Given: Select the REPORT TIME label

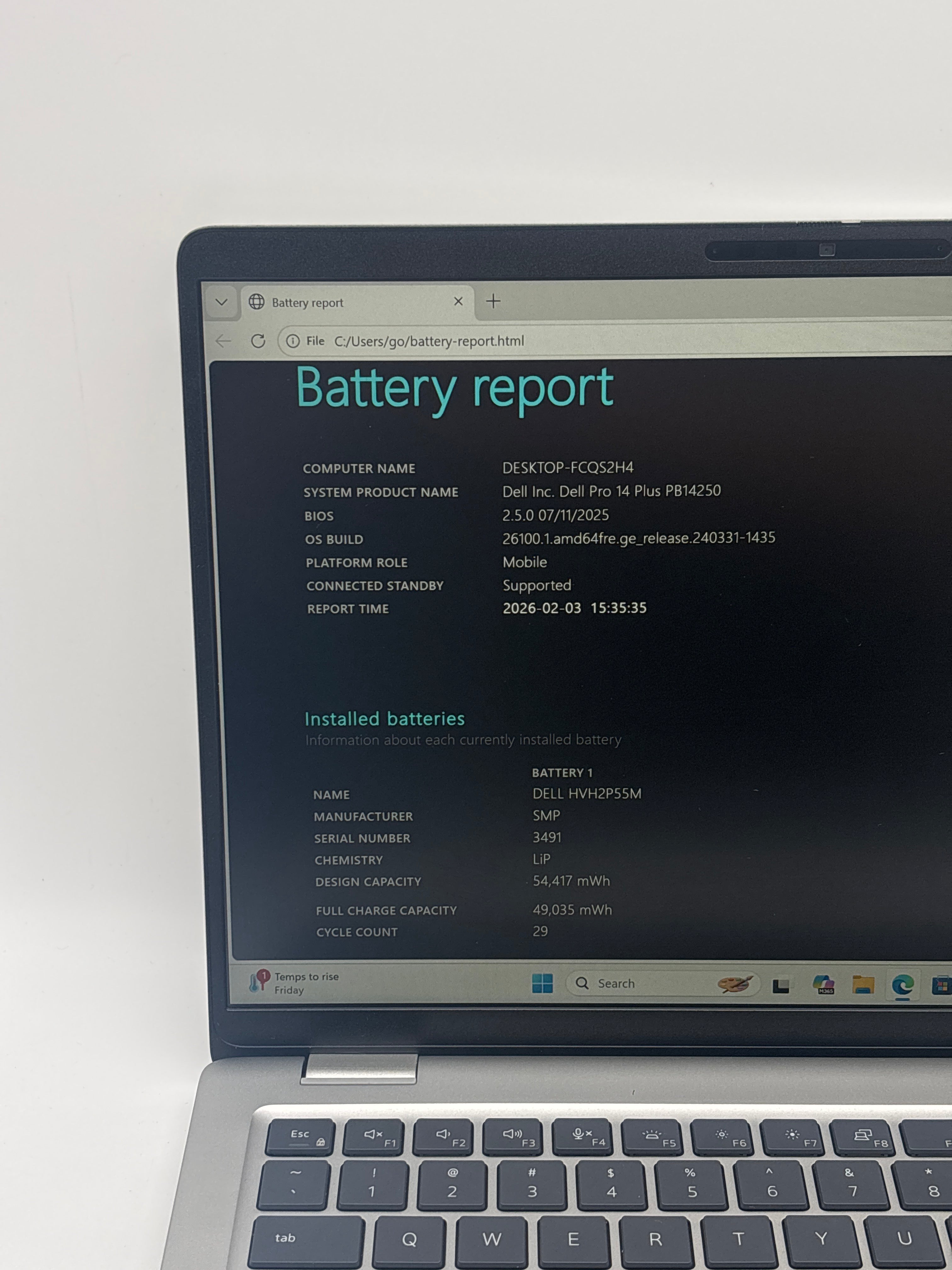Looking at the screenshot, I should click(348, 609).
